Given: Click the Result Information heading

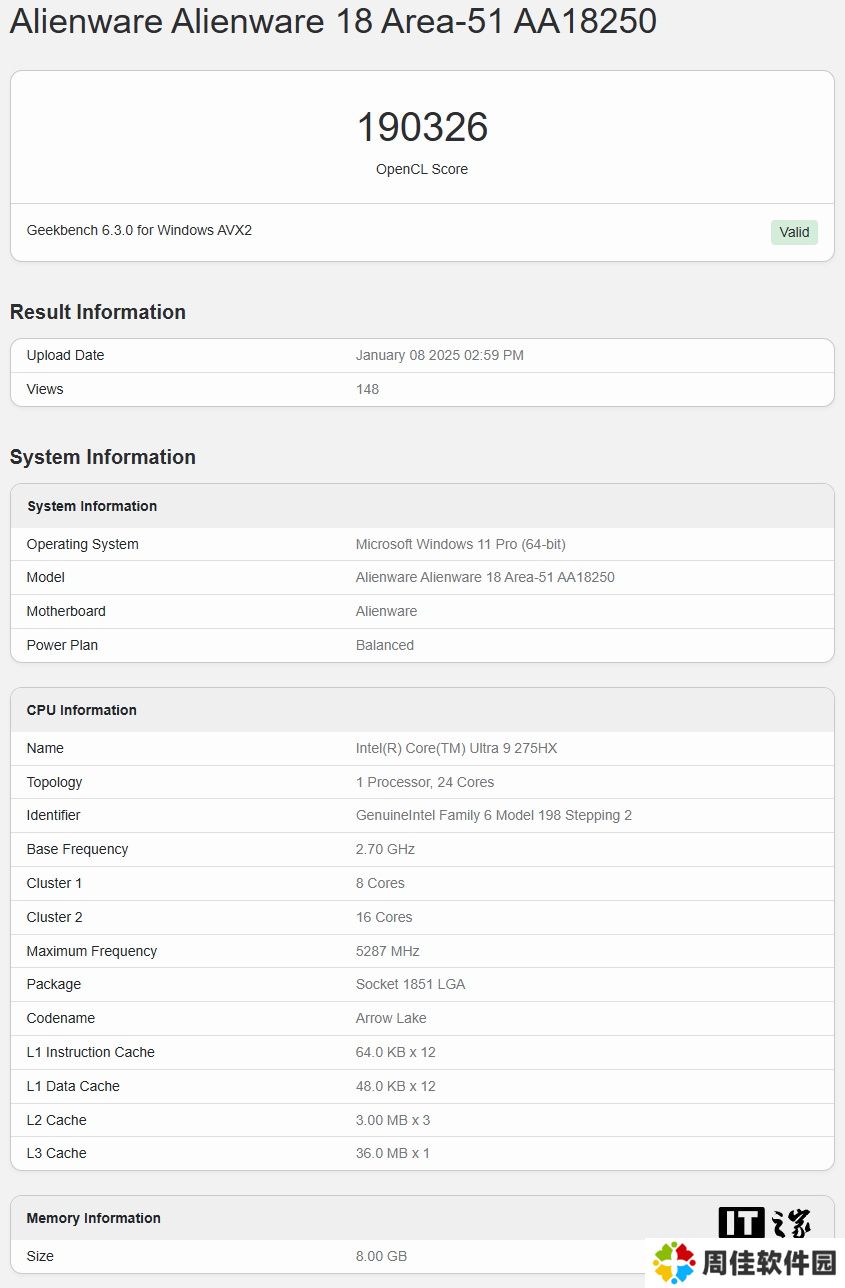Looking at the screenshot, I should tap(98, 312).
